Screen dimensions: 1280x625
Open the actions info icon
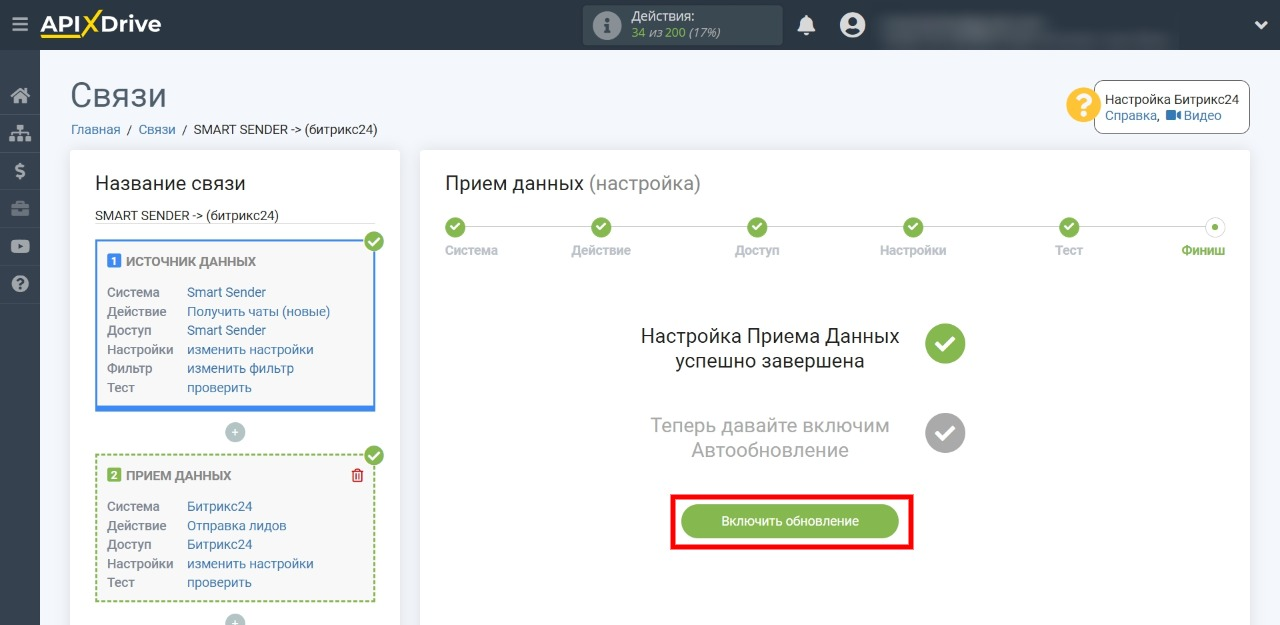(607, 26)
